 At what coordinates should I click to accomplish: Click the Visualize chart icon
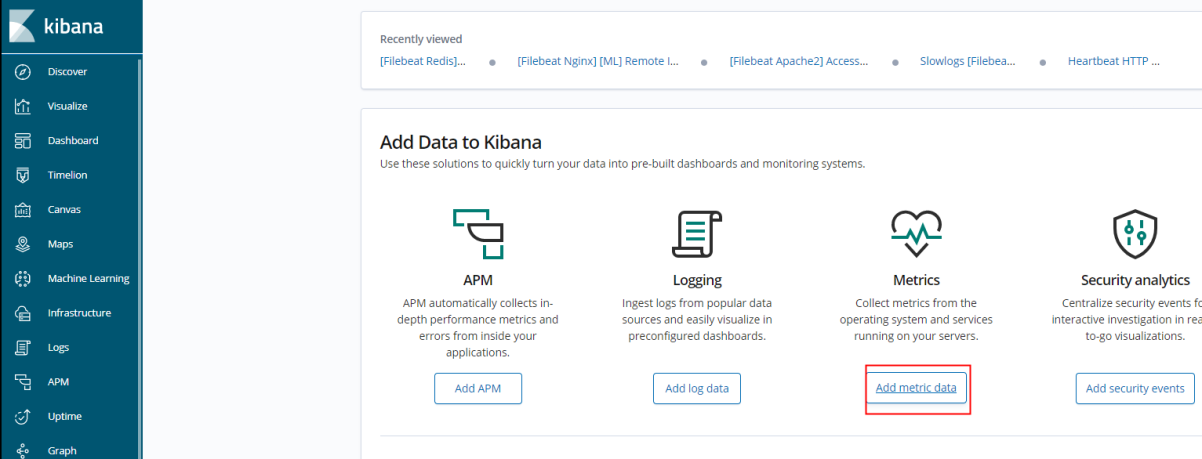coord(23,106)
